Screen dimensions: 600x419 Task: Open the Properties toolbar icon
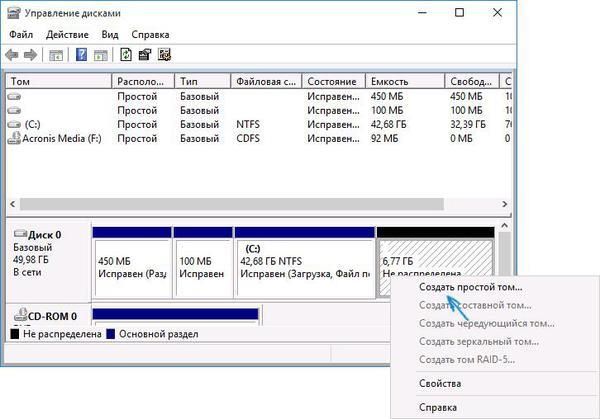[145, 55]
